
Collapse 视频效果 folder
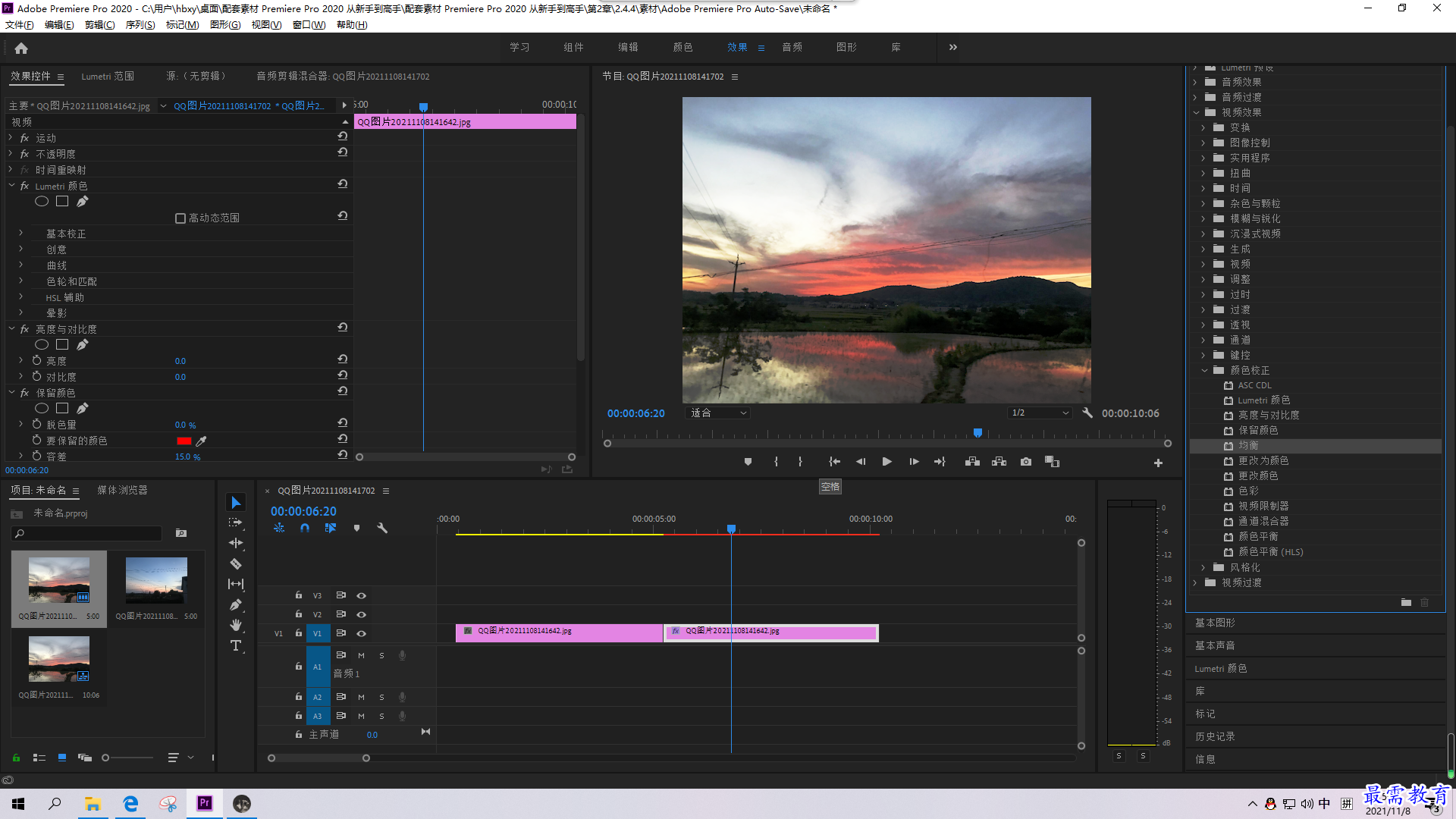pyautogui.click(x=1196, y=112)
